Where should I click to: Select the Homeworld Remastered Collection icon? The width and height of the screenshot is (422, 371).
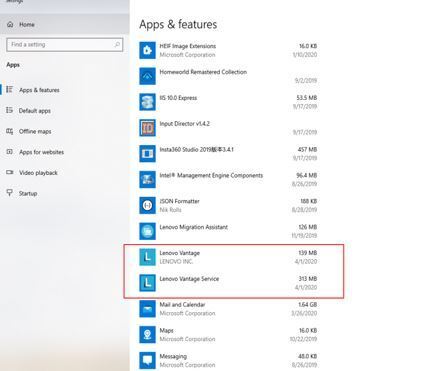[147, 76]
